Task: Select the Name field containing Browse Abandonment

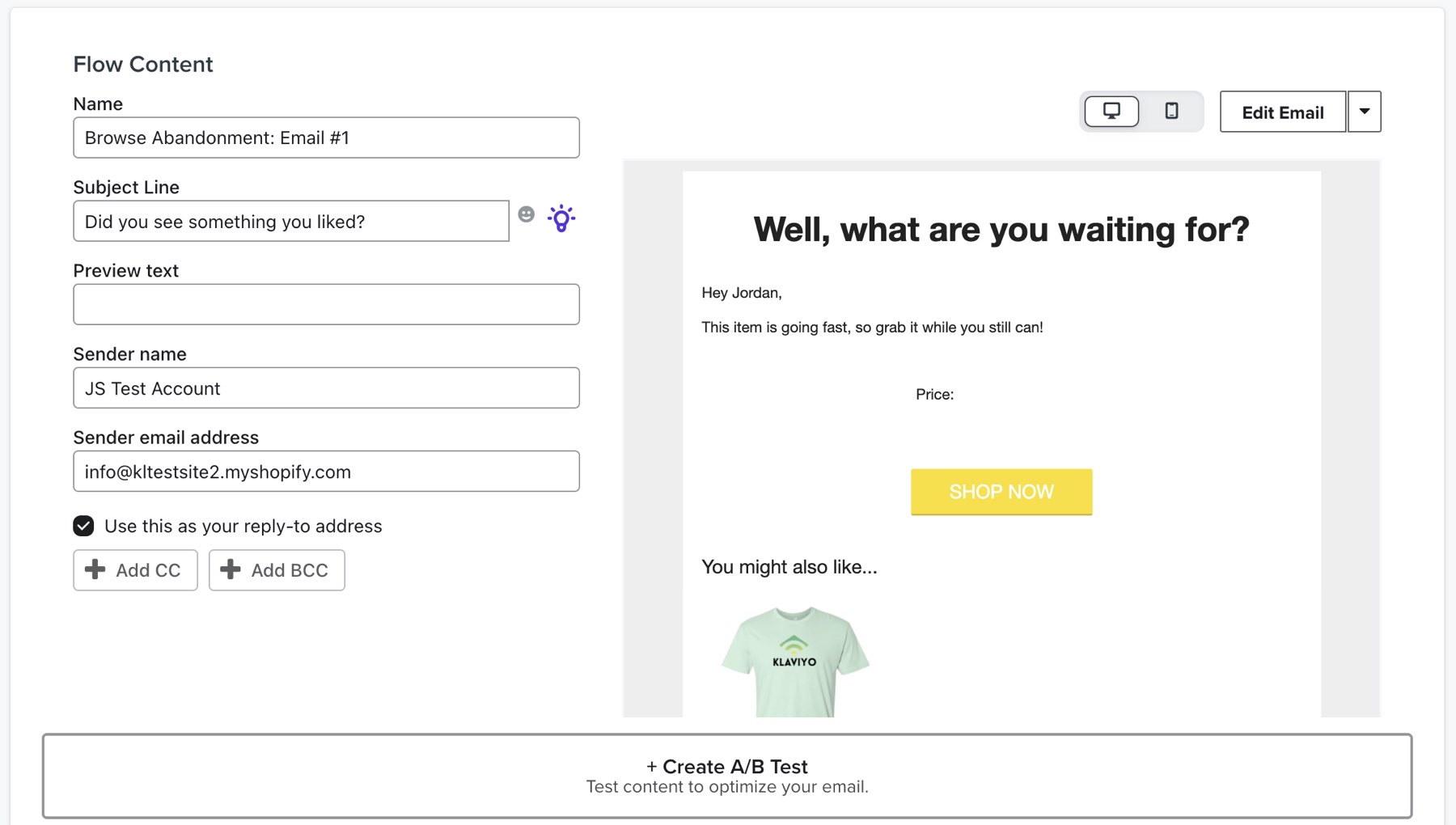Action: pyautogui.click(x=326, y=137)
